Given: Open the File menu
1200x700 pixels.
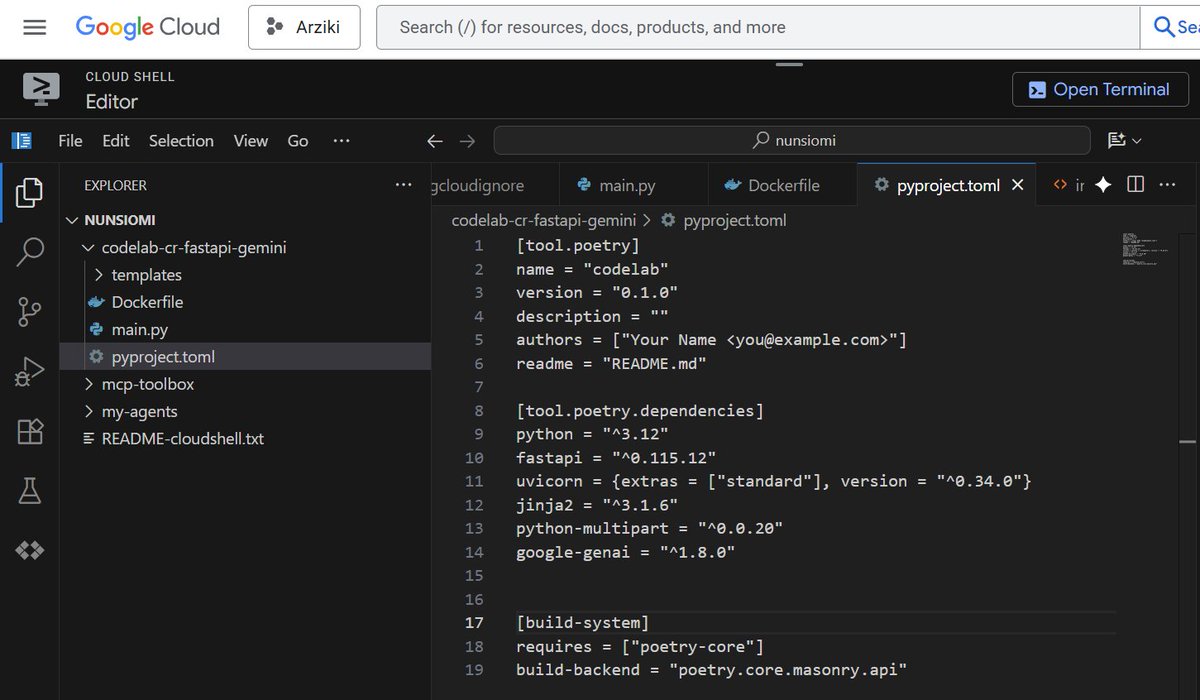Looking at the screenshot, I should pos(70,141).
